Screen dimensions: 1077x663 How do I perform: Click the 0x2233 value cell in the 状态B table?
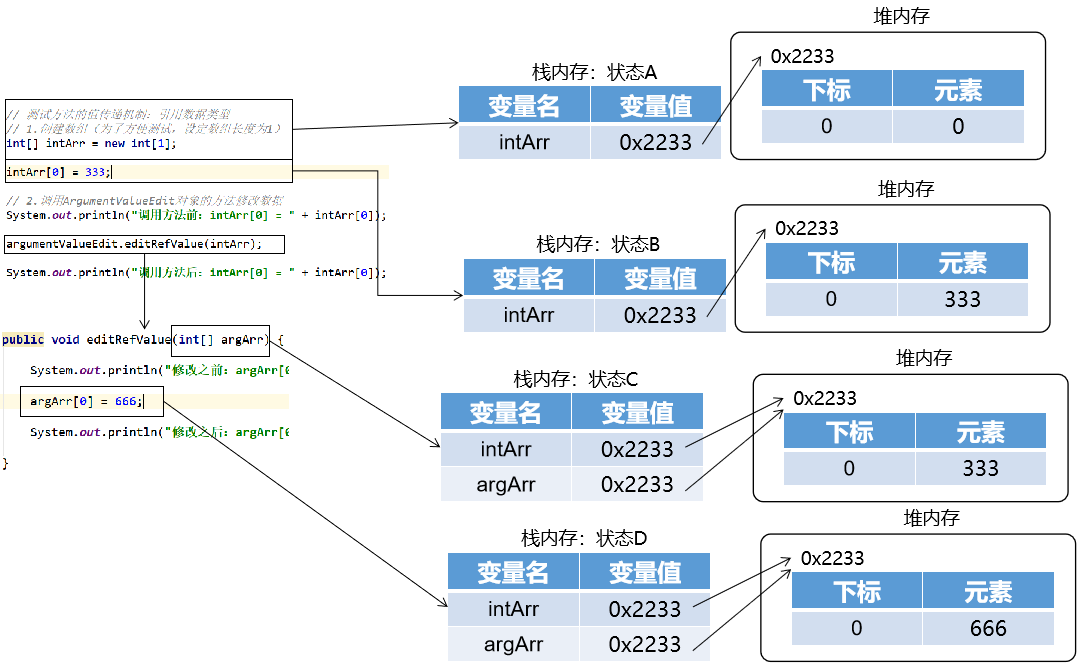pyautogui.click(x=660, y=315)
